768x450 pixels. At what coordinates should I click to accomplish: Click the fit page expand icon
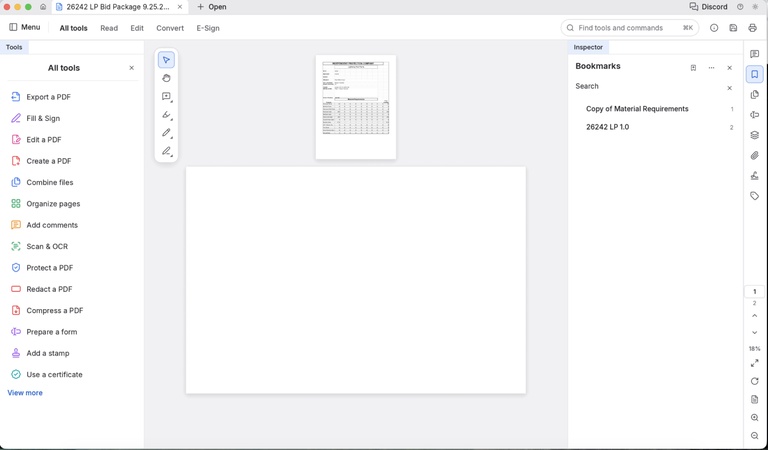pos(754,363)
